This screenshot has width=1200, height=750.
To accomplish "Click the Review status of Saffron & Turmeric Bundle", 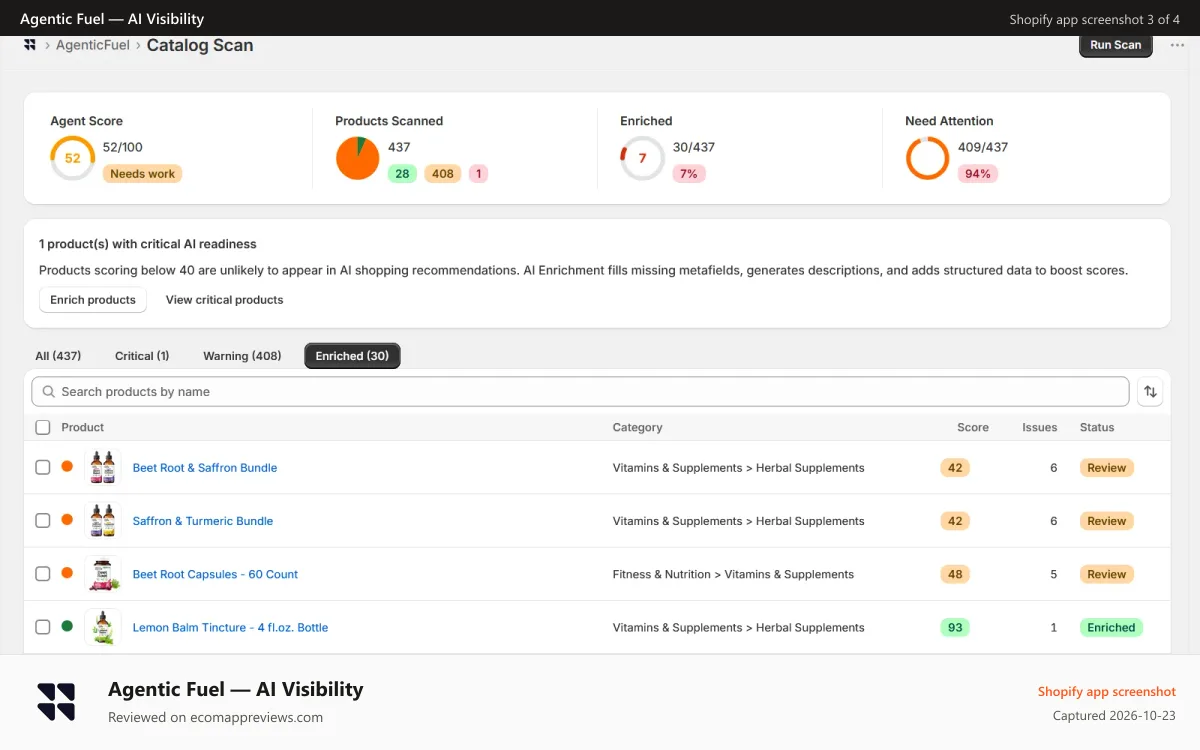I will tap(1107, 520).
